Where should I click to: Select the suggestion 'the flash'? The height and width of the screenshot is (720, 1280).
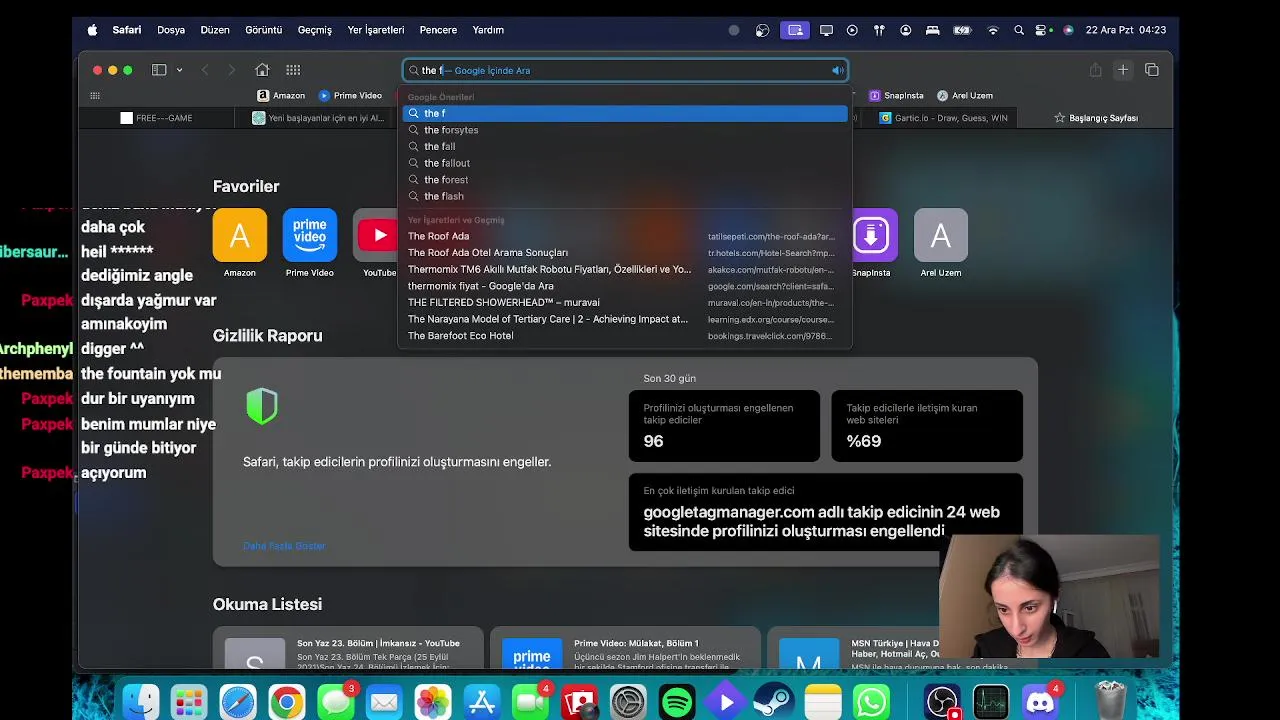point(625,196)
